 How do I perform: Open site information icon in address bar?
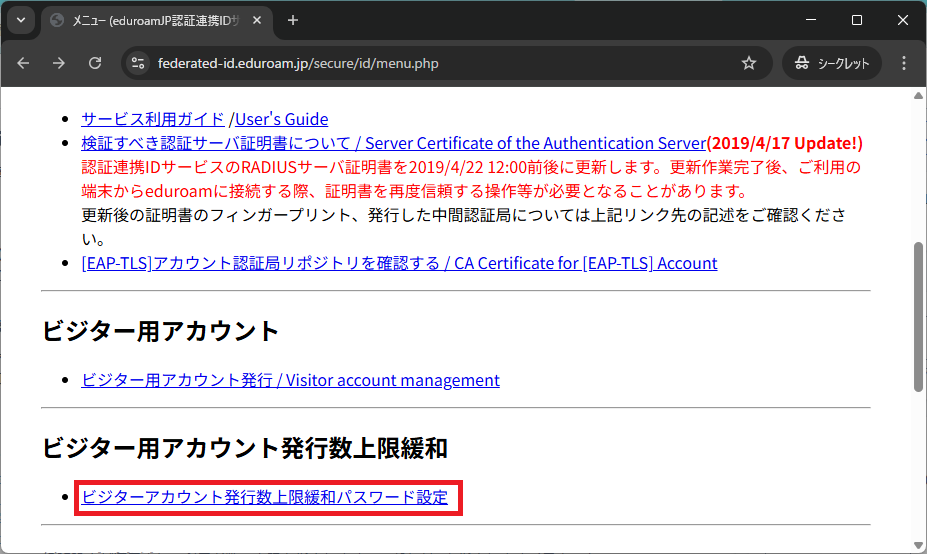(139, 63)
